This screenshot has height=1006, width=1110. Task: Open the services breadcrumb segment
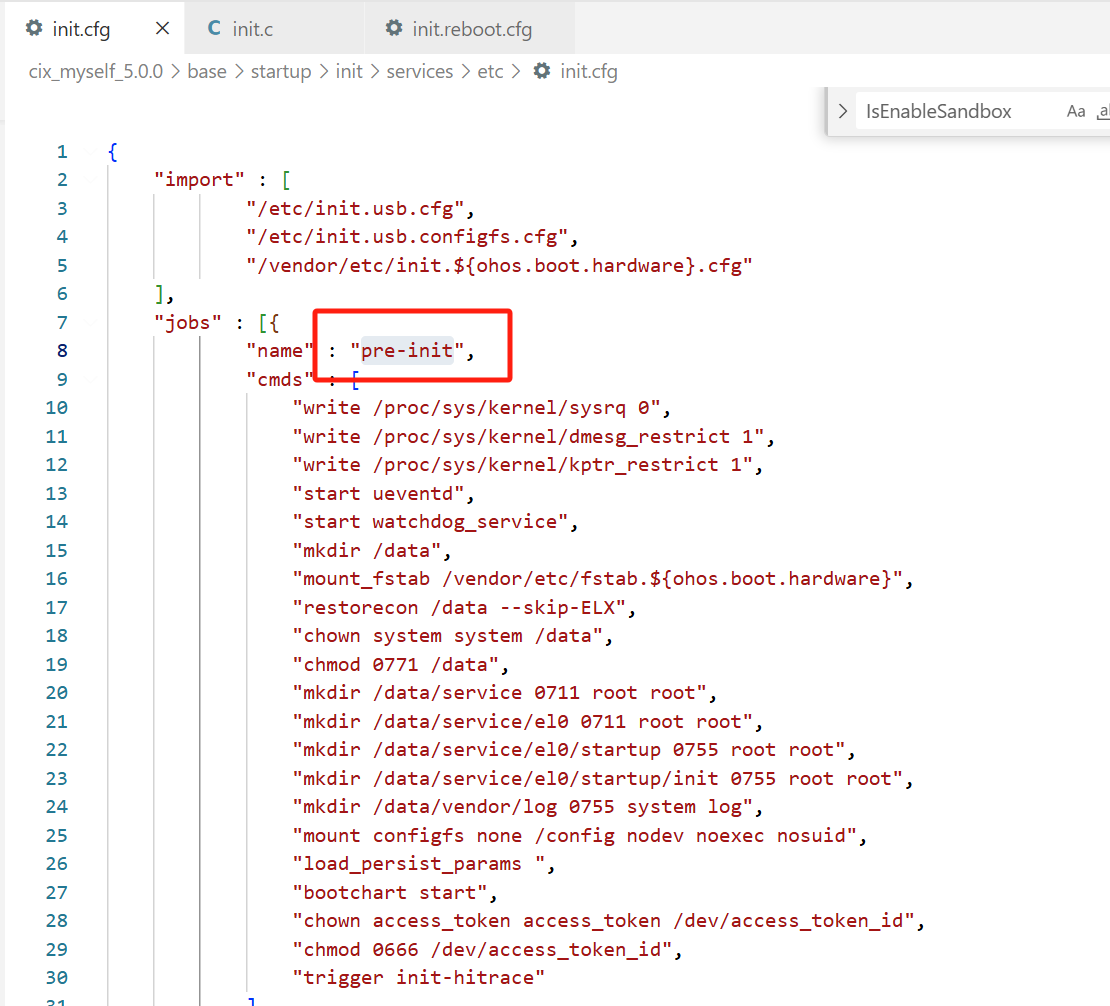(420, 72)
